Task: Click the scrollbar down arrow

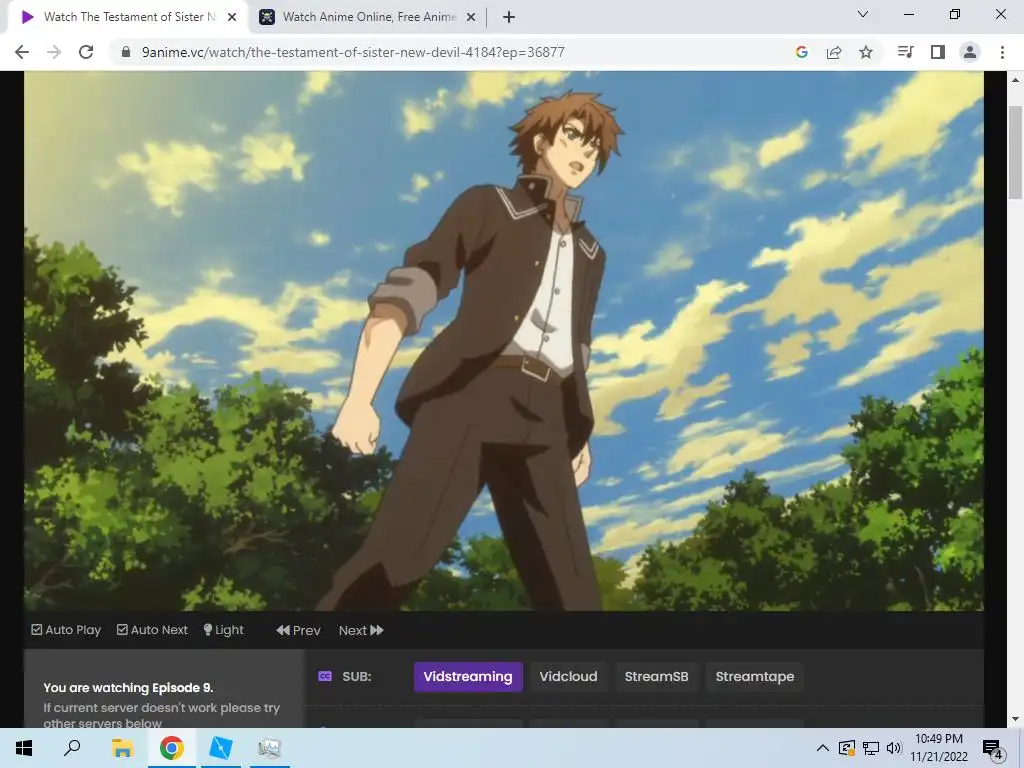Action: click(x=1015, y=720)
